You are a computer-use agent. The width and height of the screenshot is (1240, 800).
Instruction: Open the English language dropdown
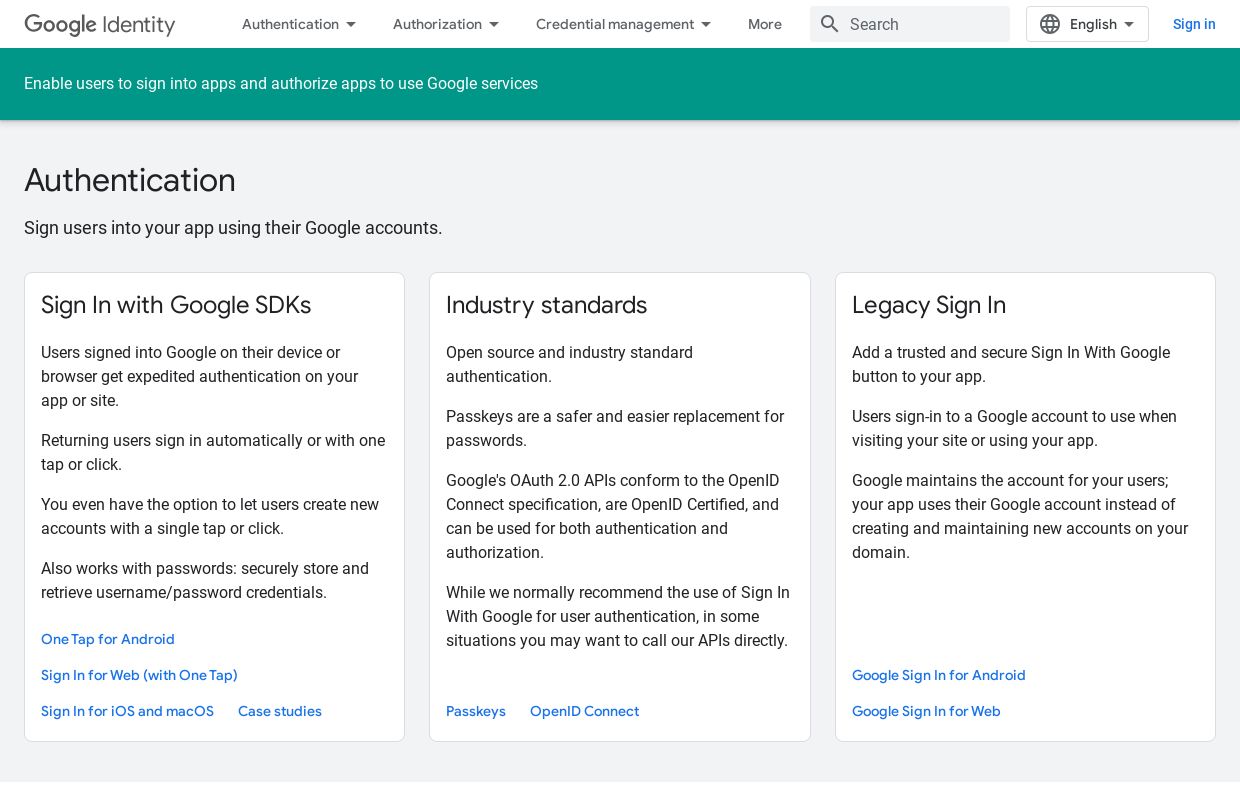click(x=1087, y=24)
